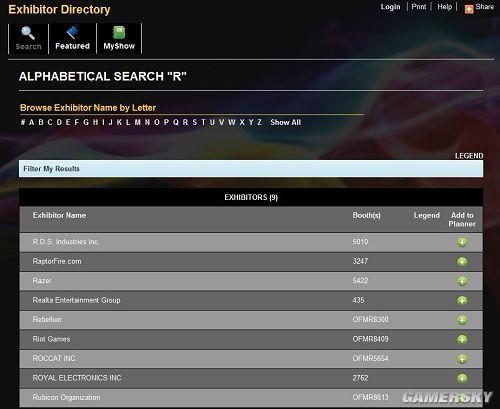Click booth number 5010

(x=360, y=242)
